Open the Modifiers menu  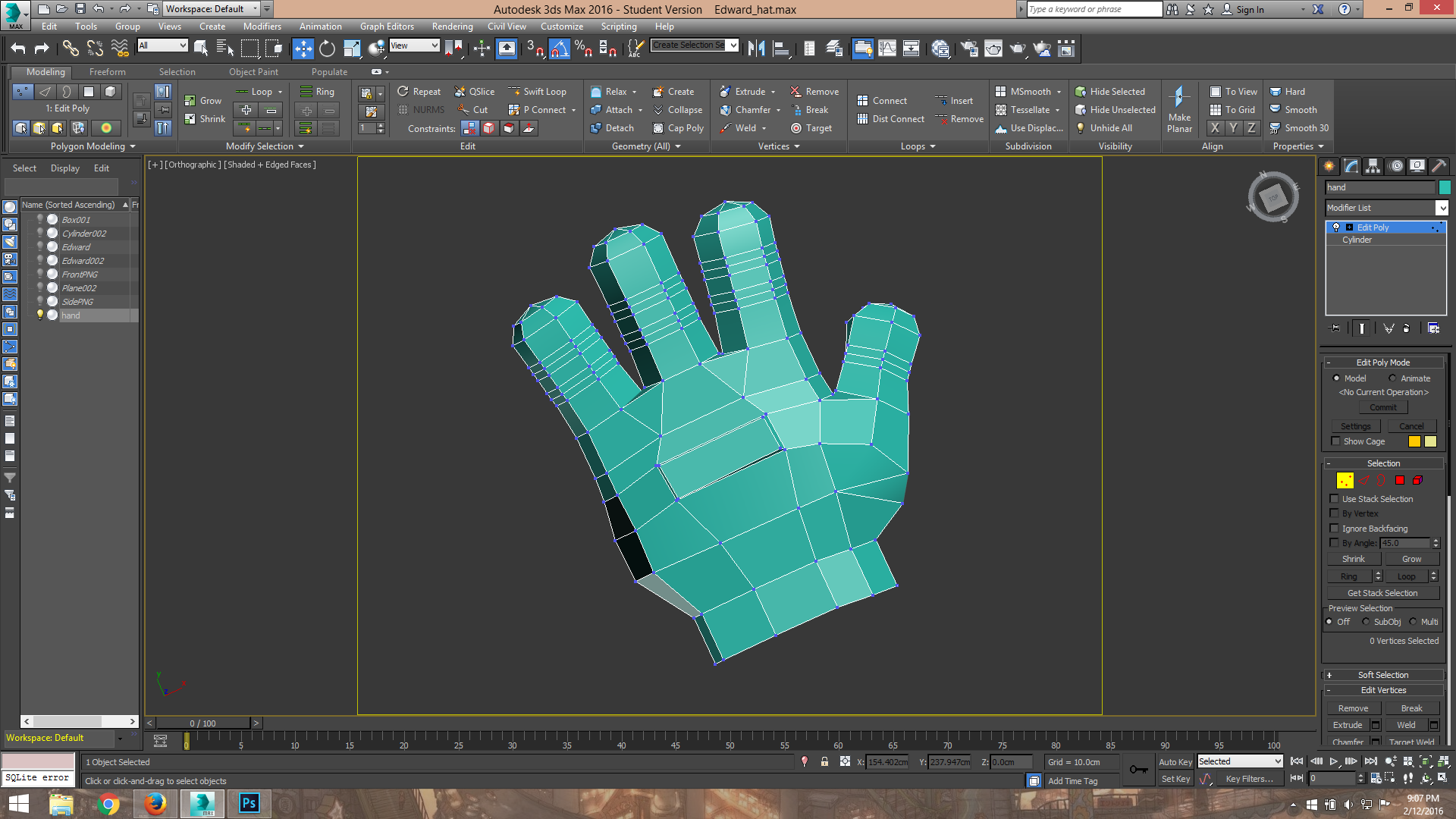pos(262,27)
